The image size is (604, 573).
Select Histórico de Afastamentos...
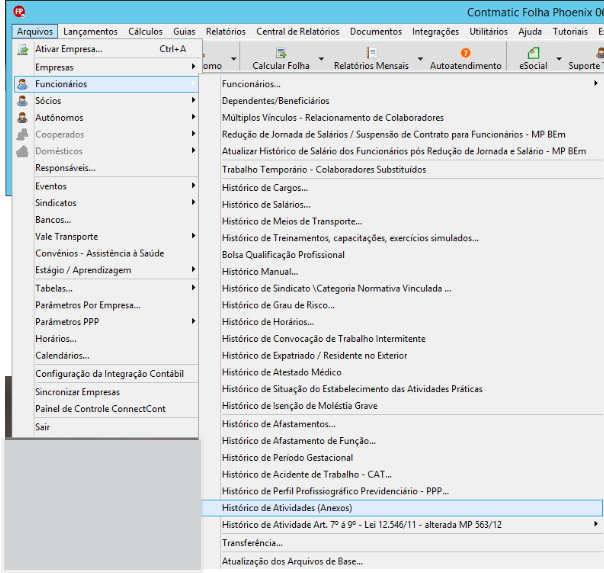[402, 424]
